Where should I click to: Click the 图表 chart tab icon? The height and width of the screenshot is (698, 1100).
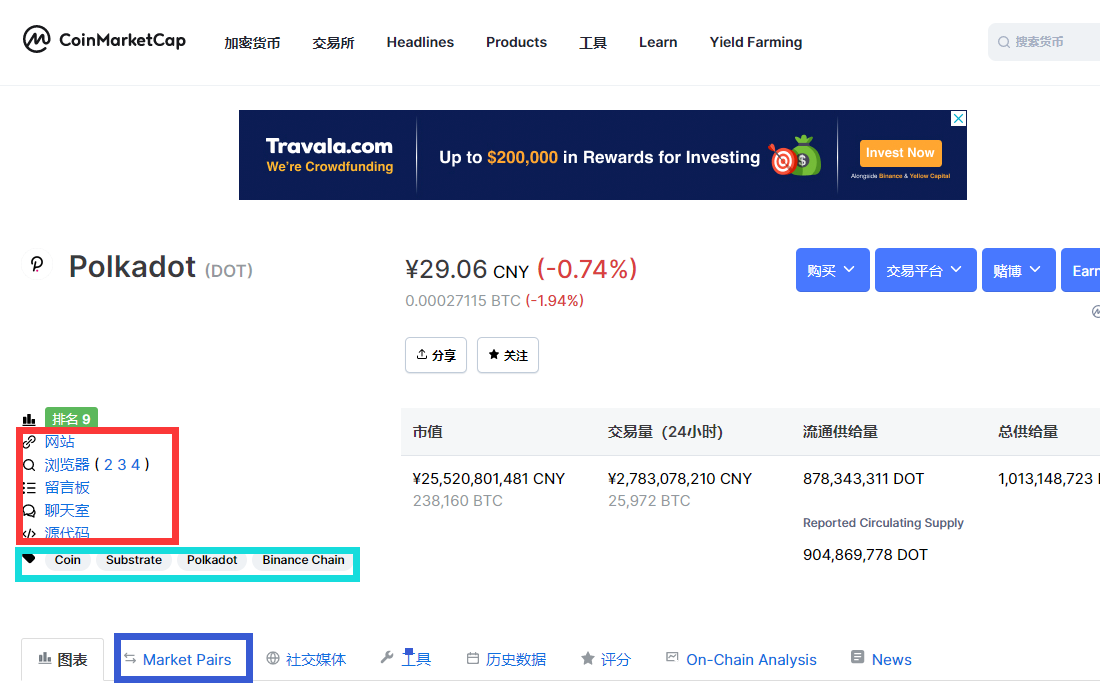[45, 659]
